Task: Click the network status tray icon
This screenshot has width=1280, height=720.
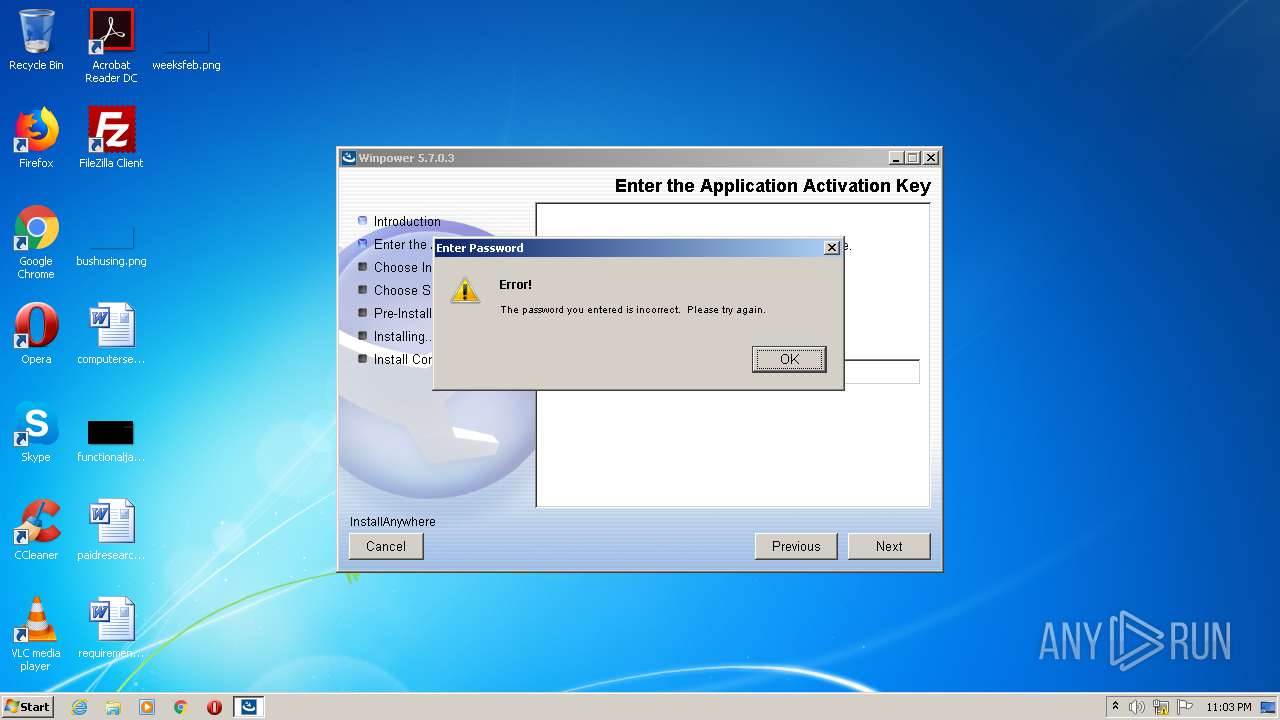Action: pyautogui.click(x=1161, y=707)
